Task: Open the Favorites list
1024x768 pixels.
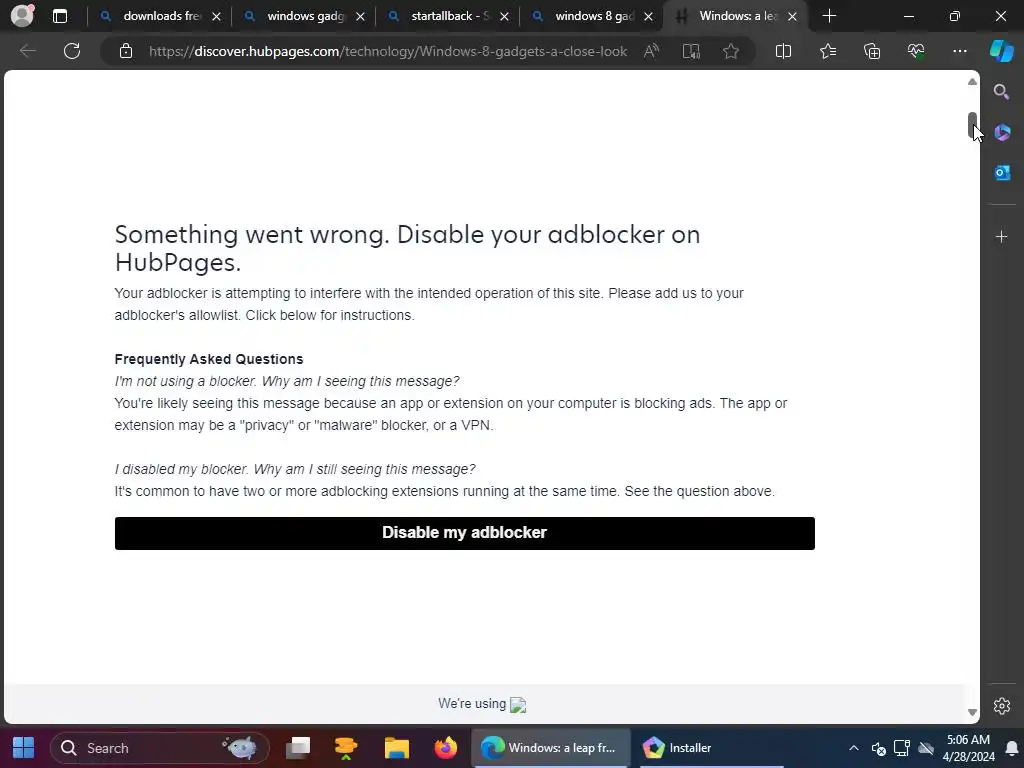Action: (827, 51)
